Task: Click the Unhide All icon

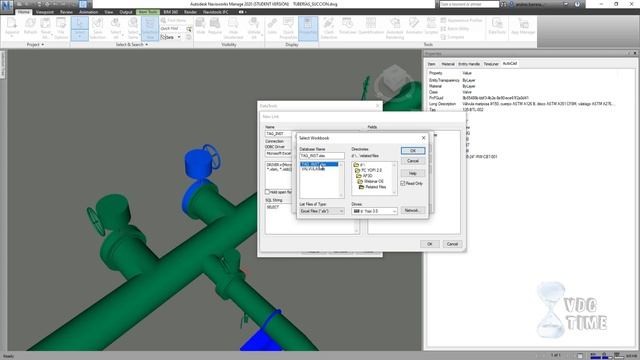Action: (x=254, y=28)
